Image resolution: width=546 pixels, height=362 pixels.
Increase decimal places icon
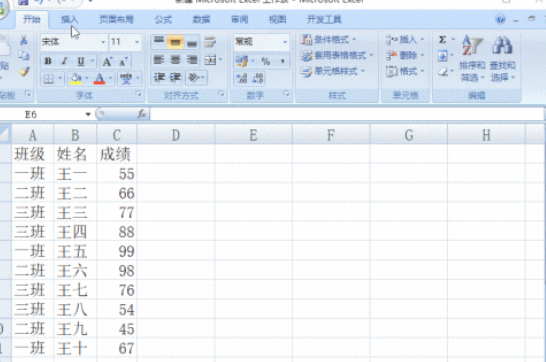coord(242,78)
